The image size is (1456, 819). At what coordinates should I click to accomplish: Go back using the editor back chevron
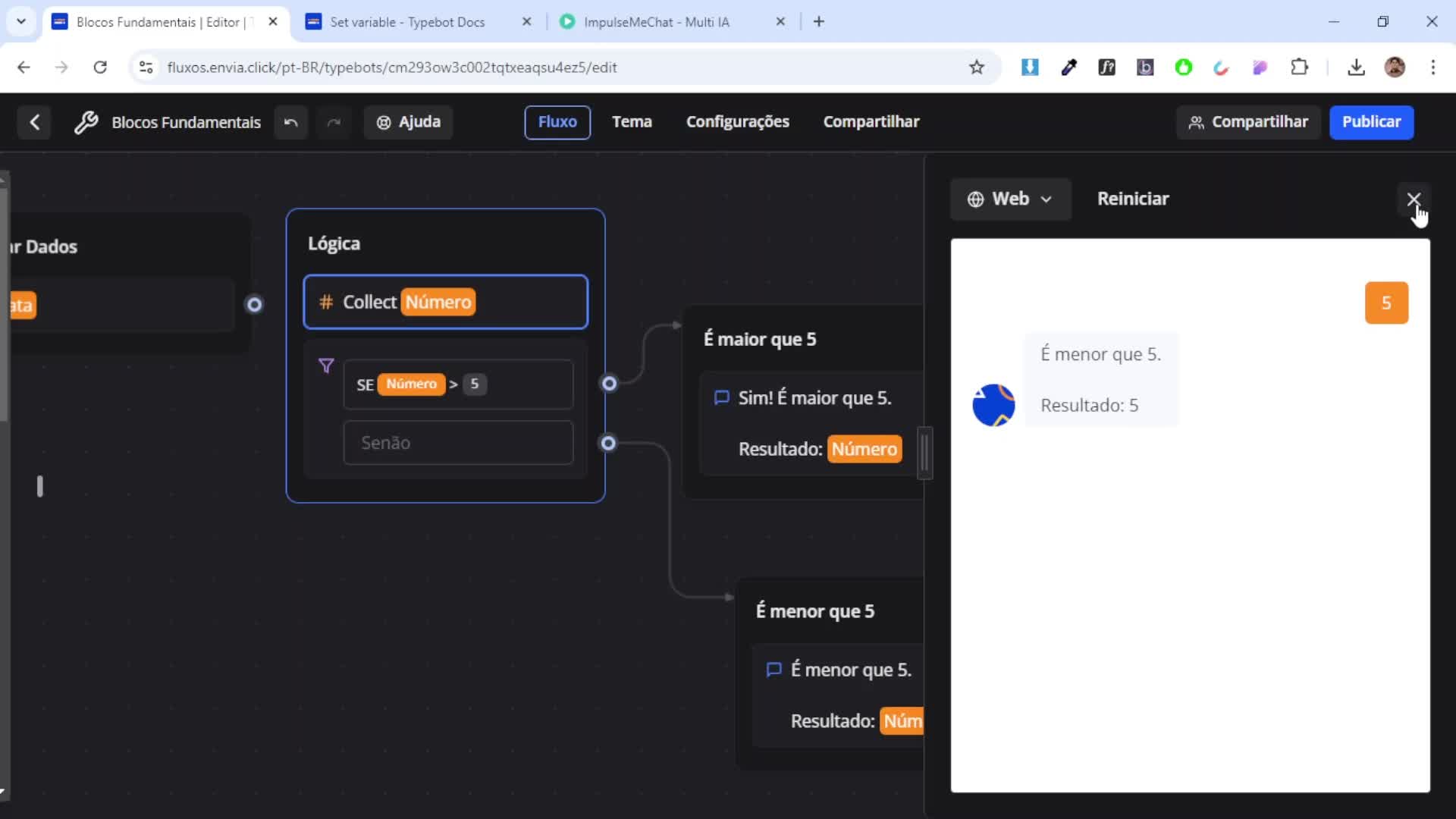point(34,122)
